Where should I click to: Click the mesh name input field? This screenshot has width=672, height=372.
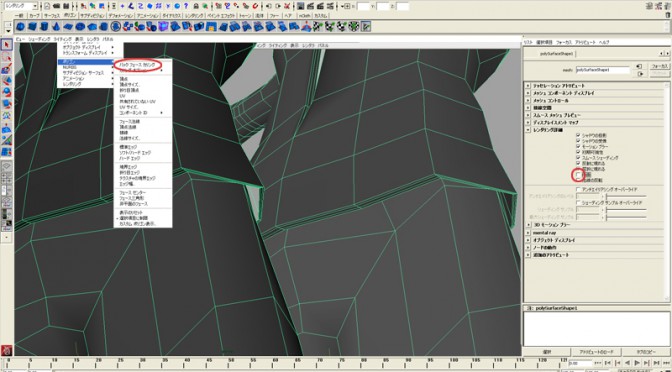click(603, 69)
